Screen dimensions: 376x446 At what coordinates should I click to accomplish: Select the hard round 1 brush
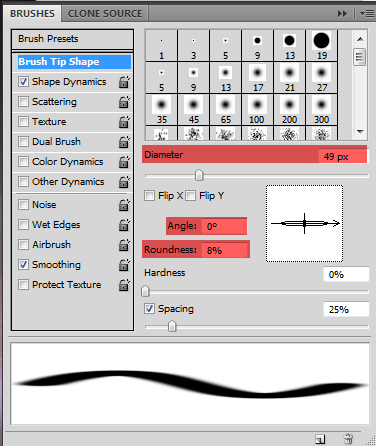161,45
